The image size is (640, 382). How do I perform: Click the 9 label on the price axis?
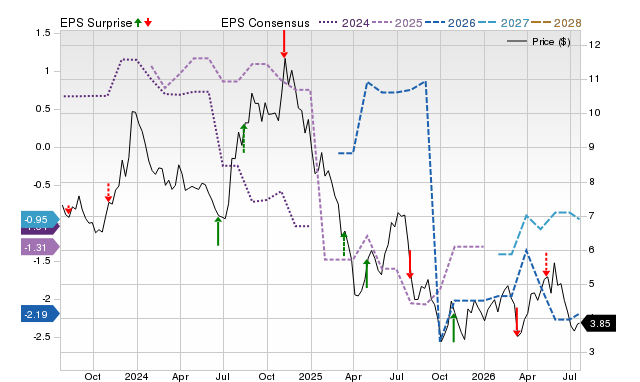point(592,147)
